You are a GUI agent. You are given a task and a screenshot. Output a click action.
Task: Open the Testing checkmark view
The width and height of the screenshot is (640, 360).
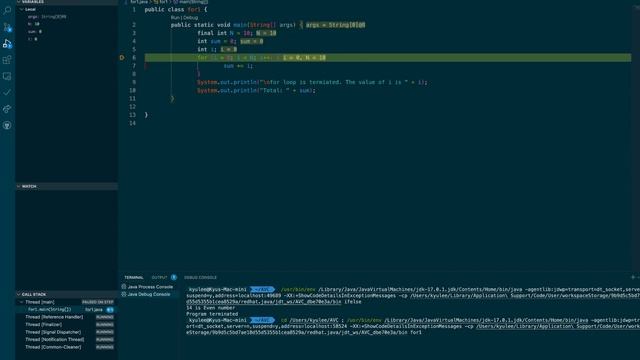click(7, 93)
